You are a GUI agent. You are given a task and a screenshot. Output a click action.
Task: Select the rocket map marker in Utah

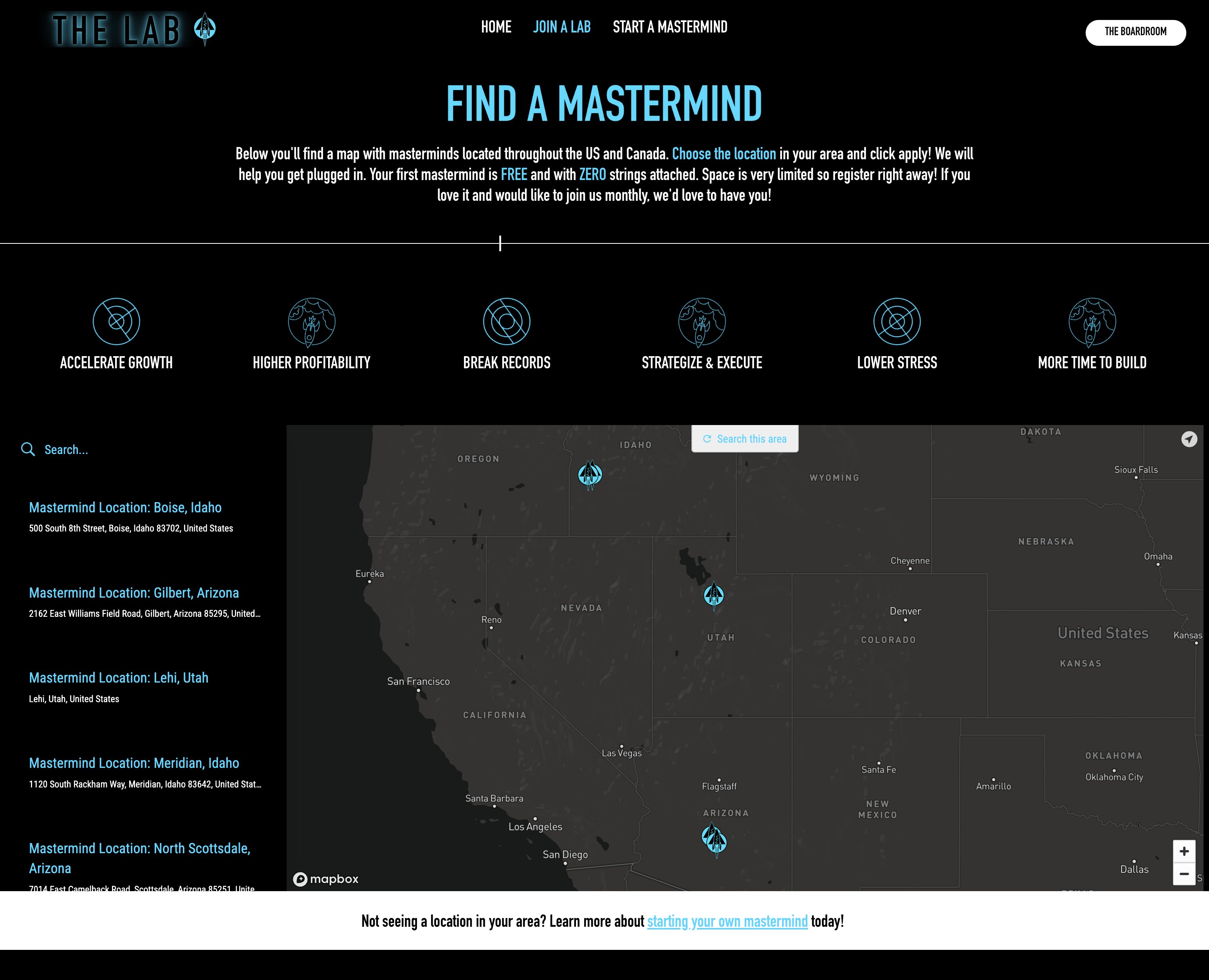[715, 593]
